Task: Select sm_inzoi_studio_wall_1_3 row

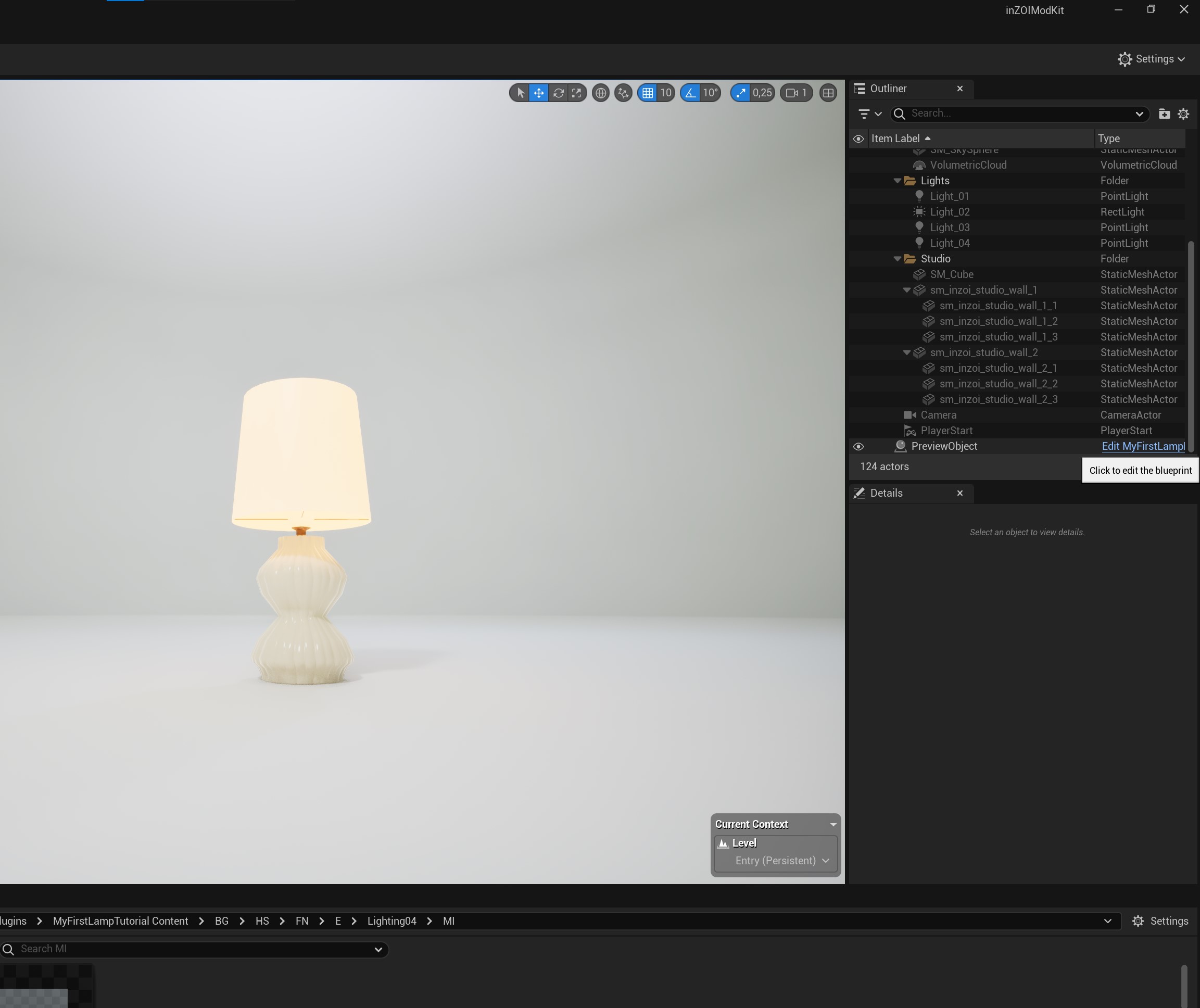Action: point(1017,336)
